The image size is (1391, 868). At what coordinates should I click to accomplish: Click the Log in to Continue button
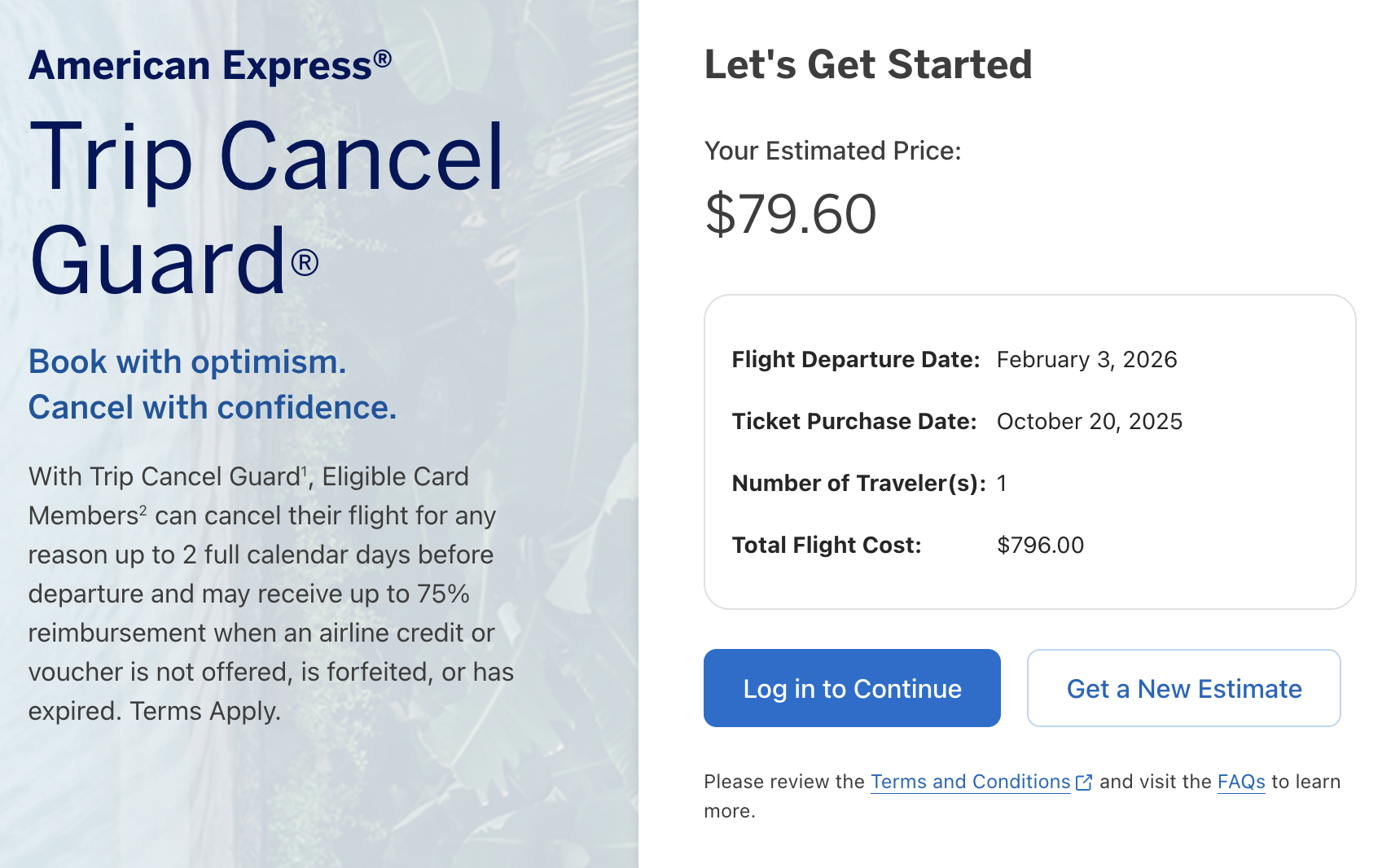[851, 688]
